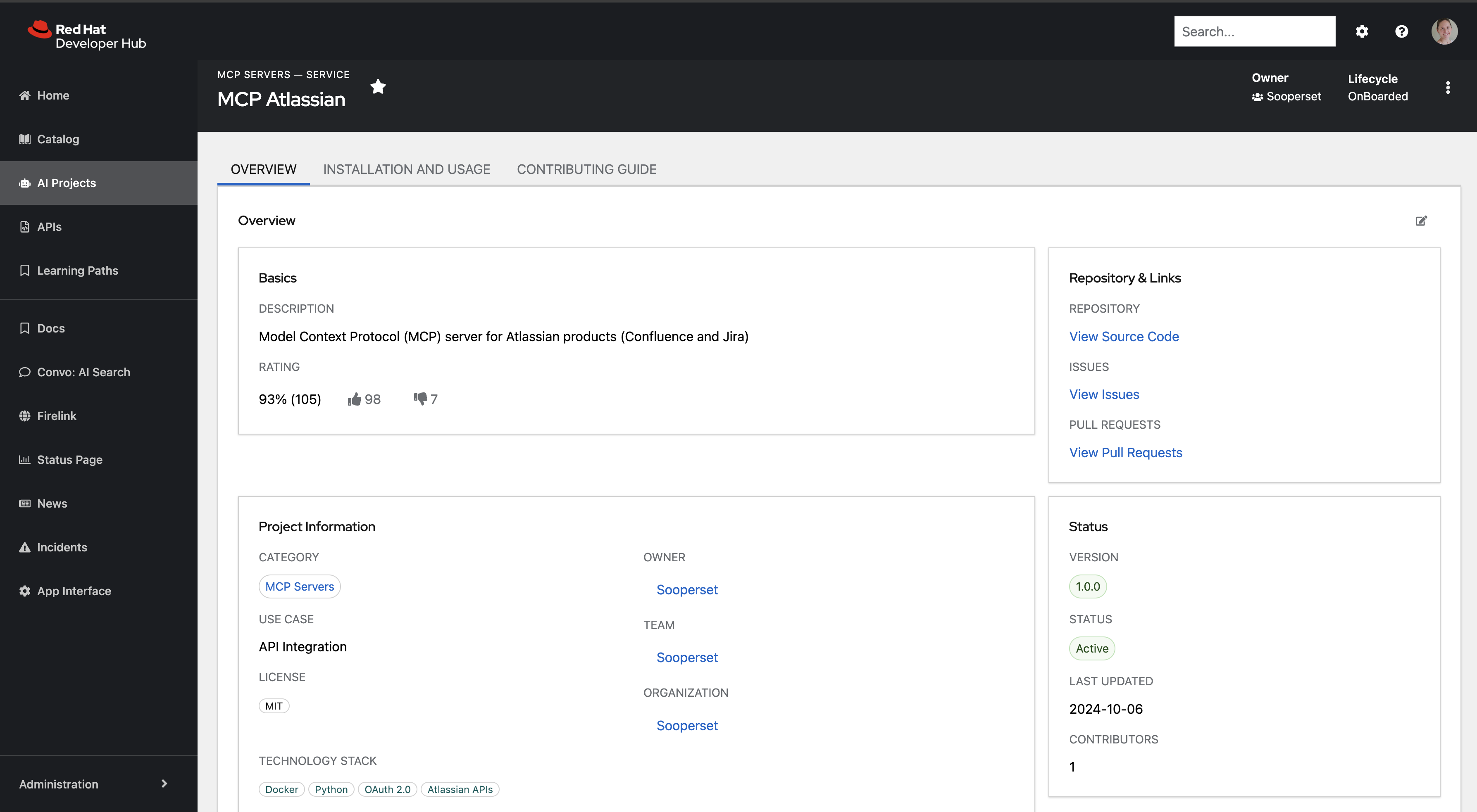The width and height of the screenshot is (1477, 812).
Task: Switch to the Contributing Guide tab
Action: pyautogui.click(x=586, y=169)
